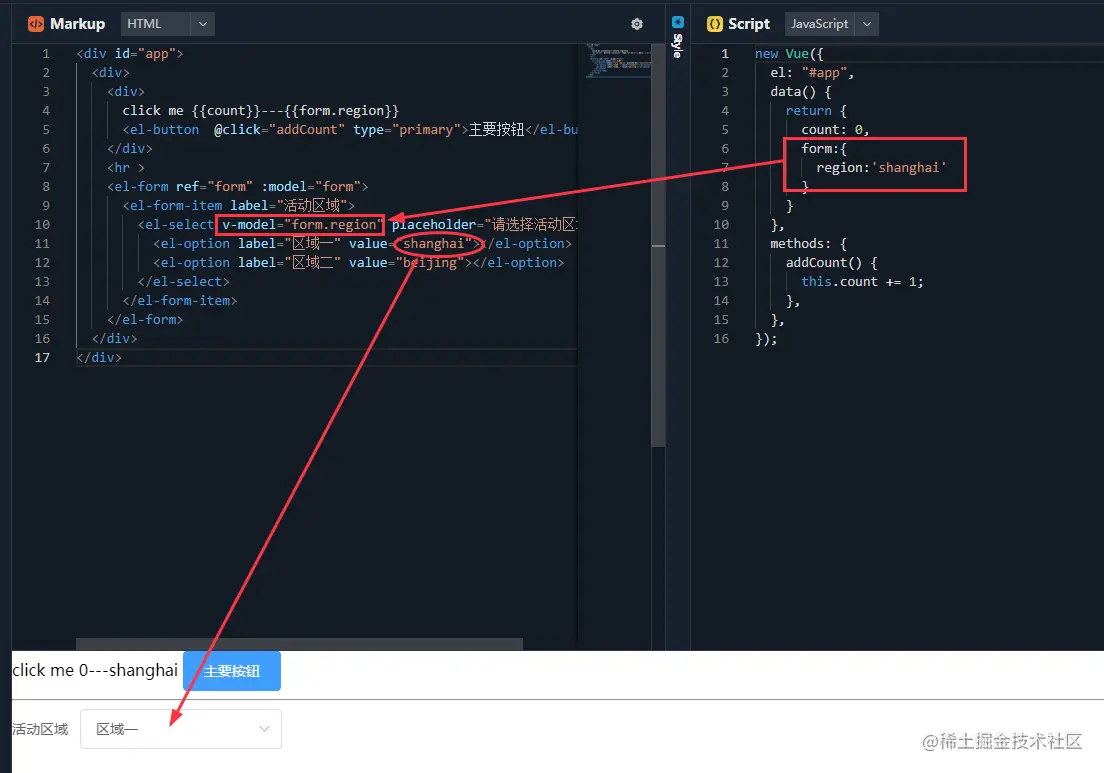Click the 'methods: {' script line
The height and width of the screenshot is (773, 1104).
click(808, 244)
